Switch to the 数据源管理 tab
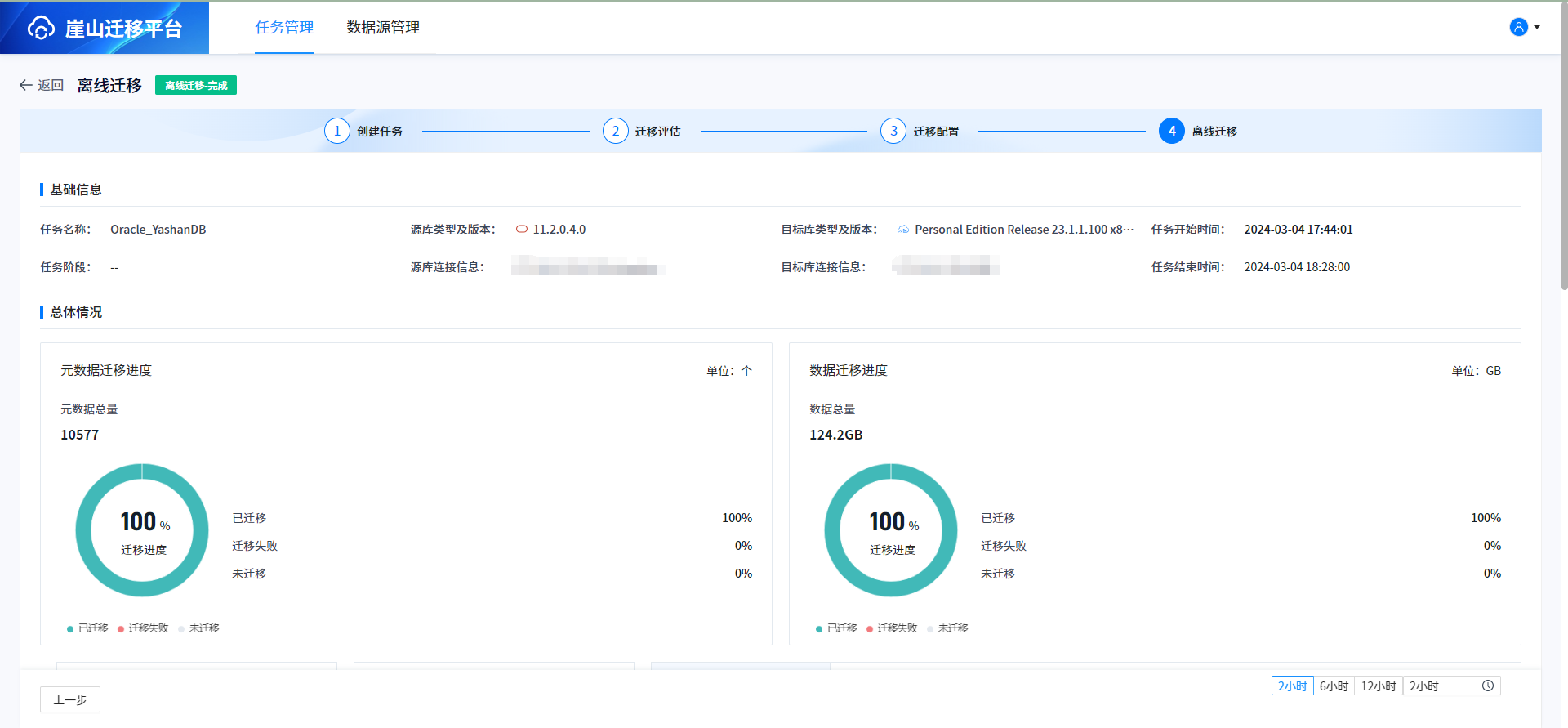 pos(383,28)
